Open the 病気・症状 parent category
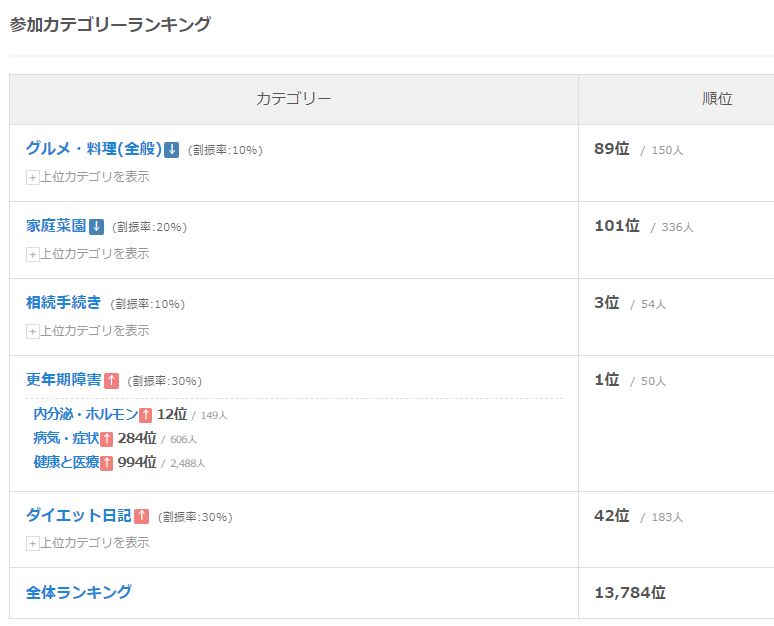This screenshot has height=626, width=774. tap(65, 438)
